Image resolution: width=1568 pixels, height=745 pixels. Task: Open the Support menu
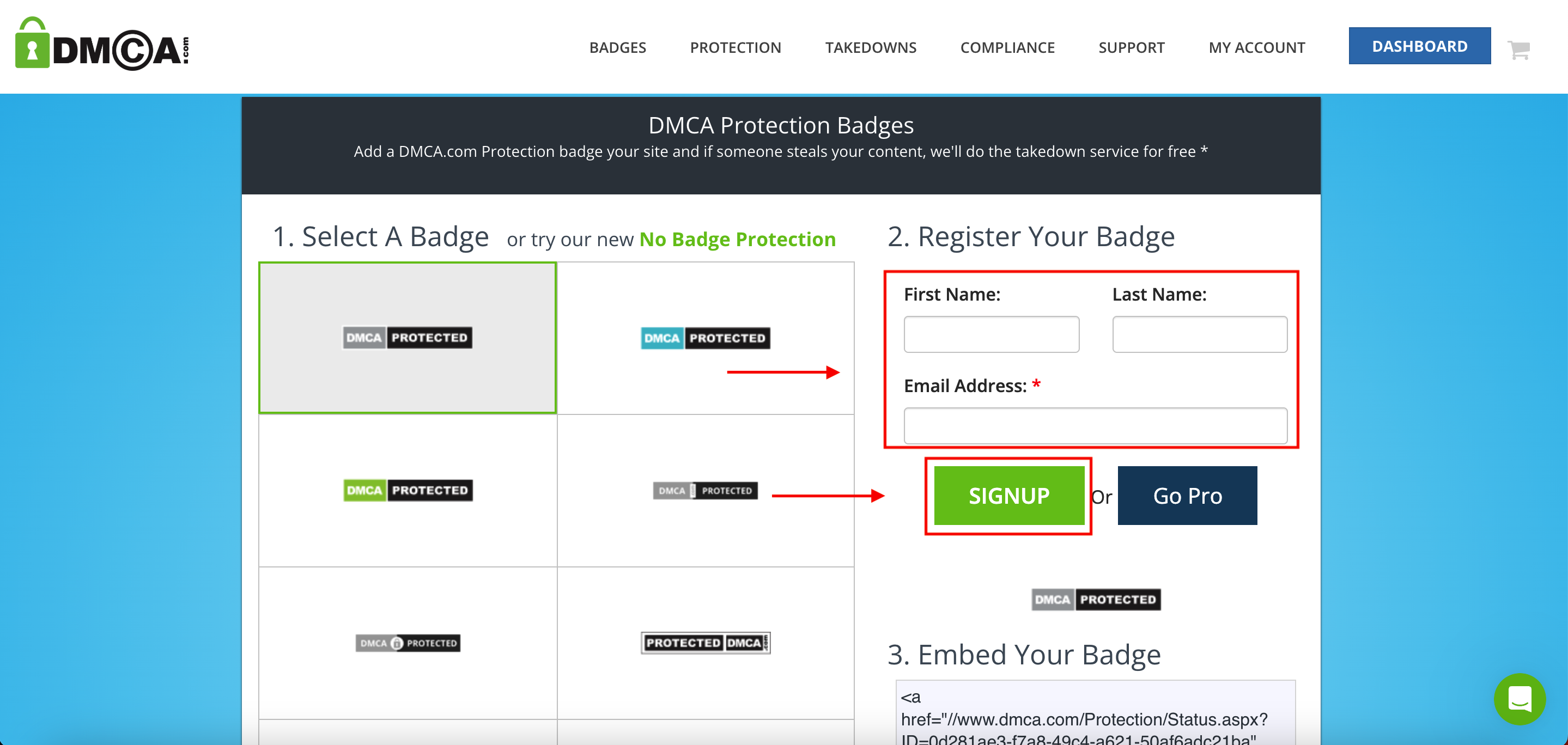click(x=1132, y=47)
